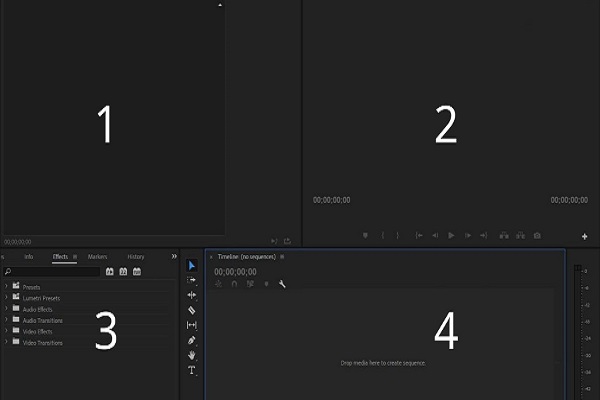Image resolution: width=600 pixels, height=400 pixels.
Task: Select the Hand tool
Action: [x=192, y=355]
